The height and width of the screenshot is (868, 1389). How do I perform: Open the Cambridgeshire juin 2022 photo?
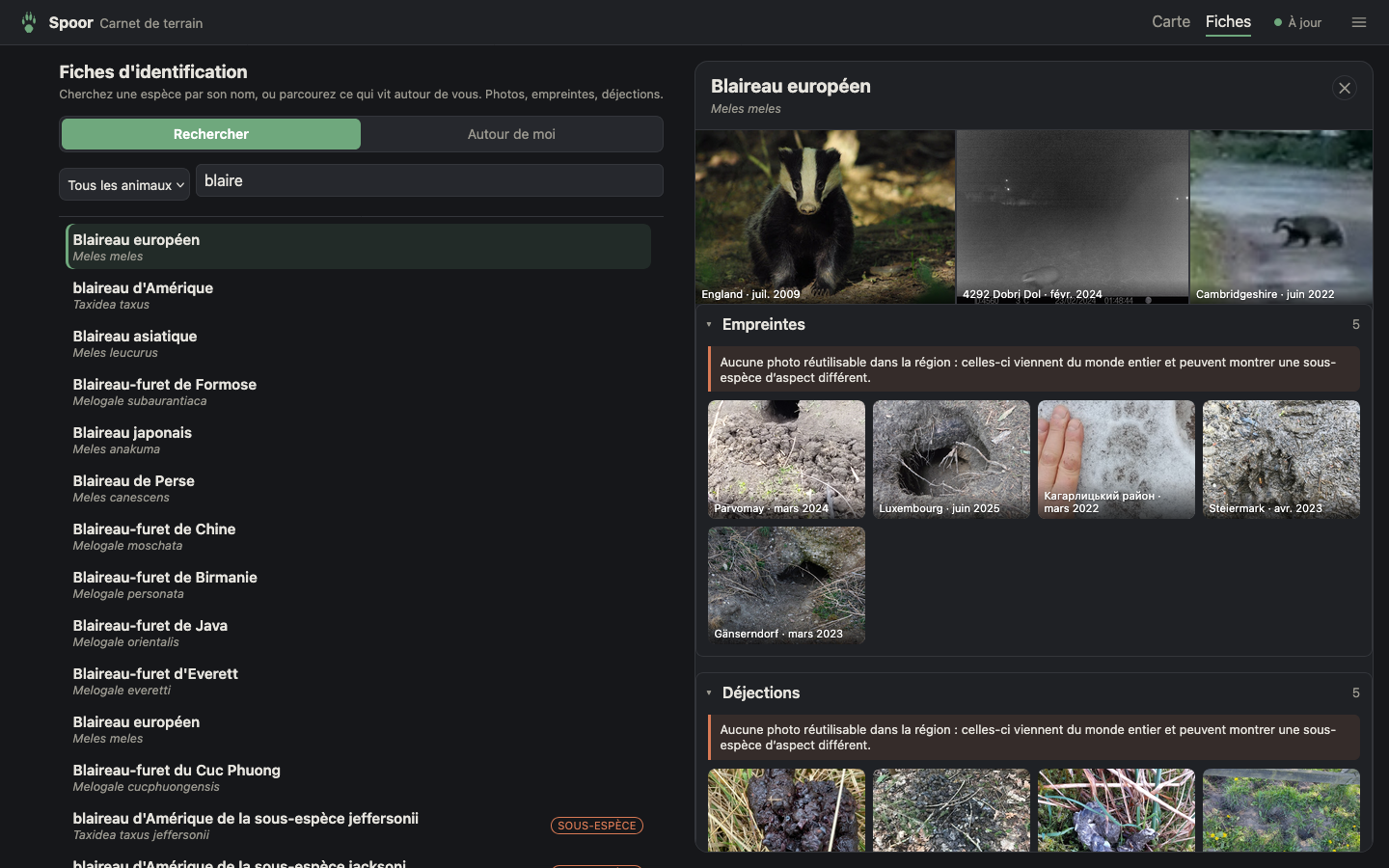(x=1281, y=217)
